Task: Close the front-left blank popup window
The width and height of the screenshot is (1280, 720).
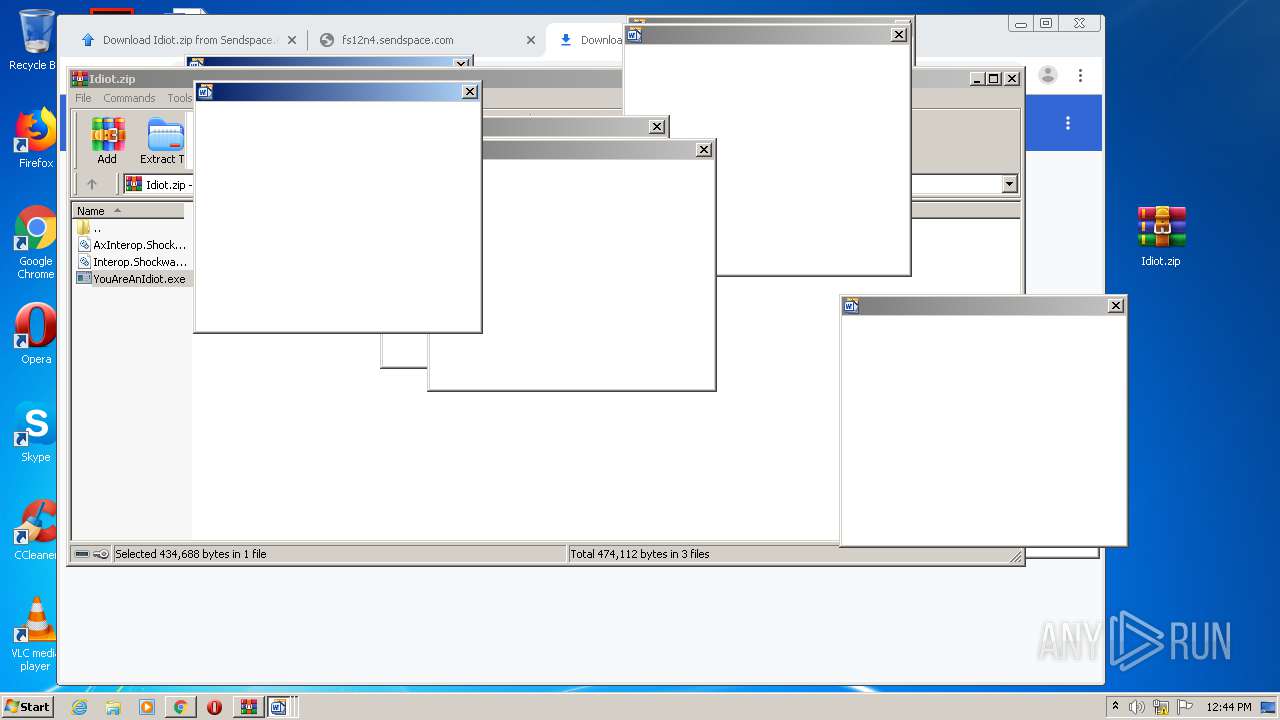Action: pyautogui.click(x=470, y=92)
